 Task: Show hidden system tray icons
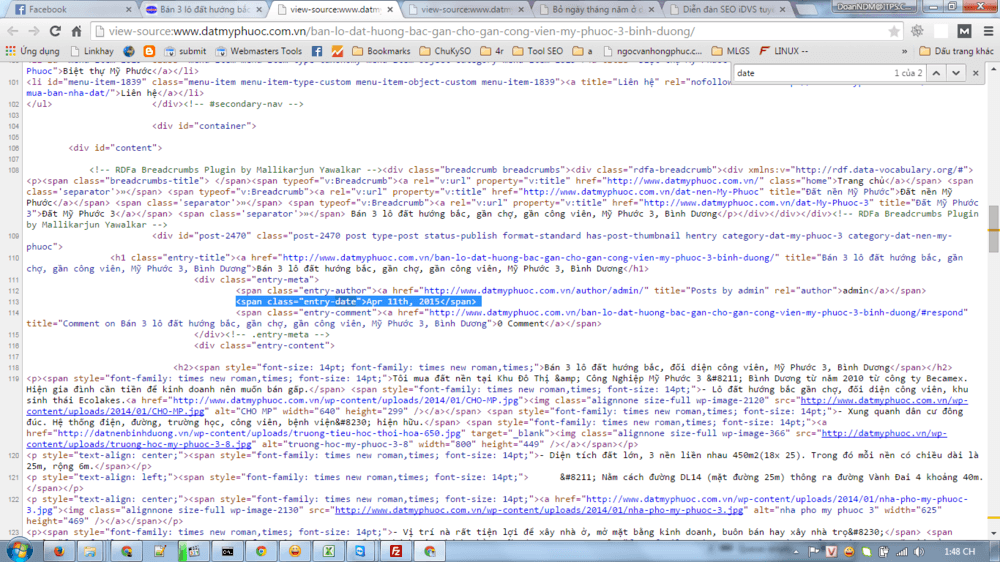(x=796, y=552)
